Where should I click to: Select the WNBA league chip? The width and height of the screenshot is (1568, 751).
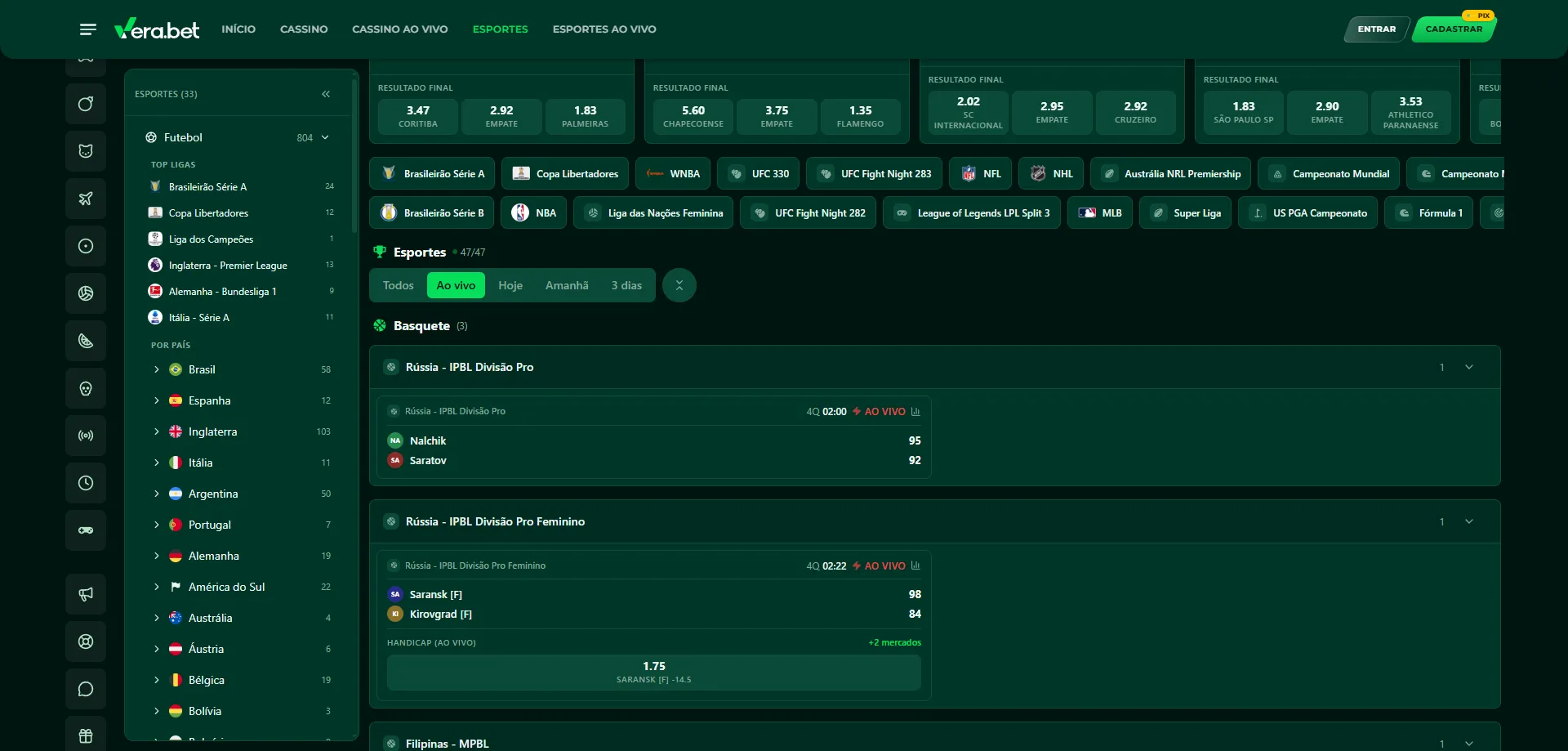(x=673, y=173)
